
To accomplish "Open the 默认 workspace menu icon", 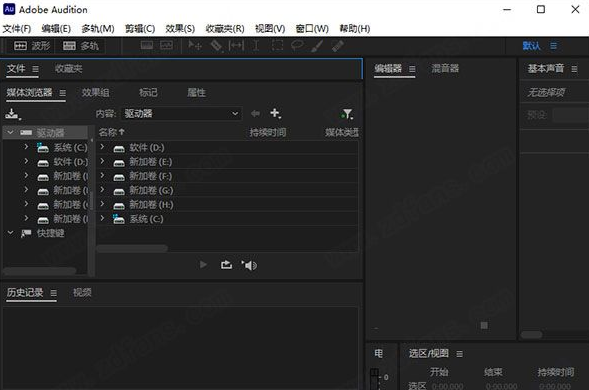I will click(554, 46).
